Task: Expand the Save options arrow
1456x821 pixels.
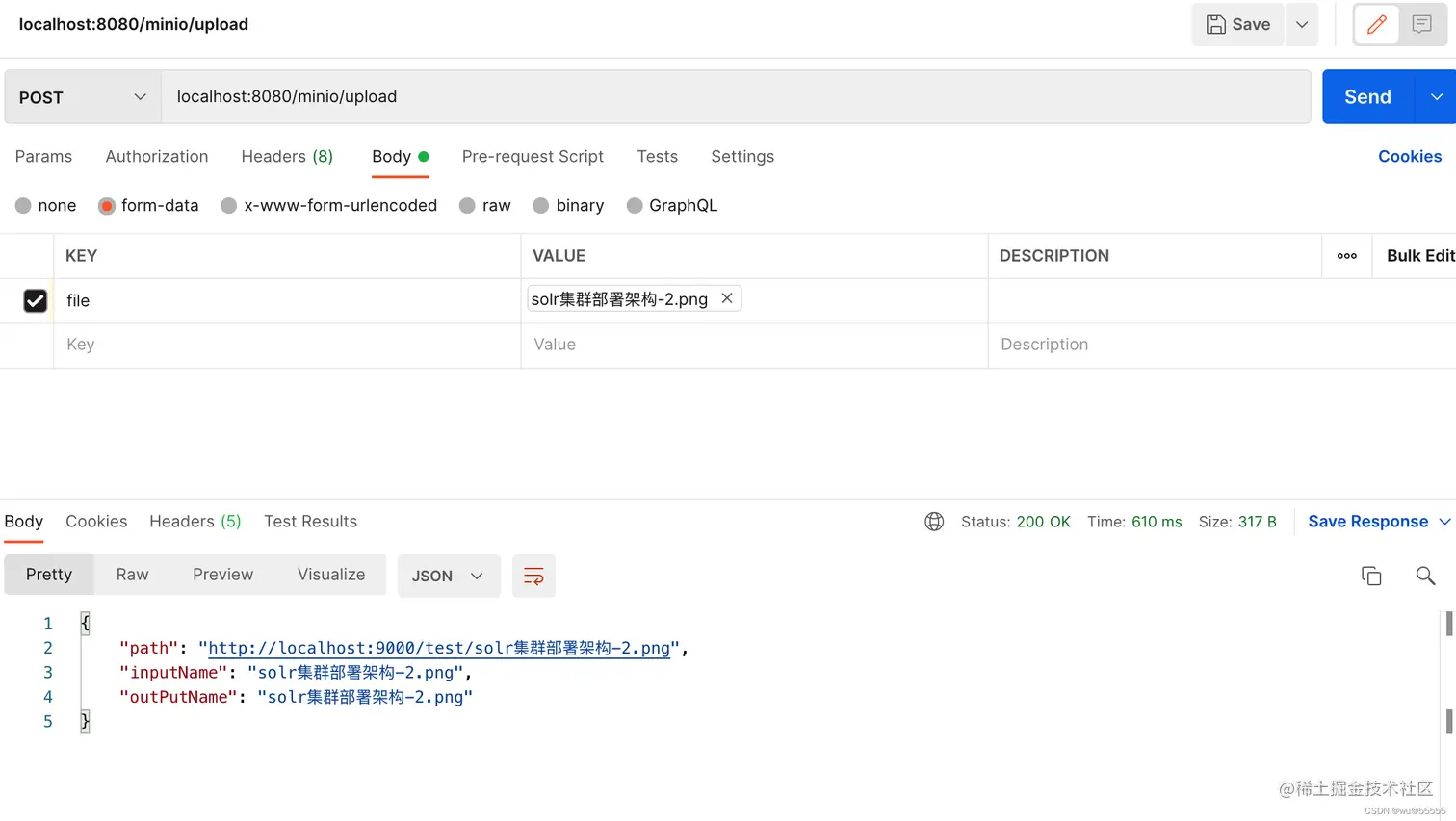Action: click(x=1302, y=25)
